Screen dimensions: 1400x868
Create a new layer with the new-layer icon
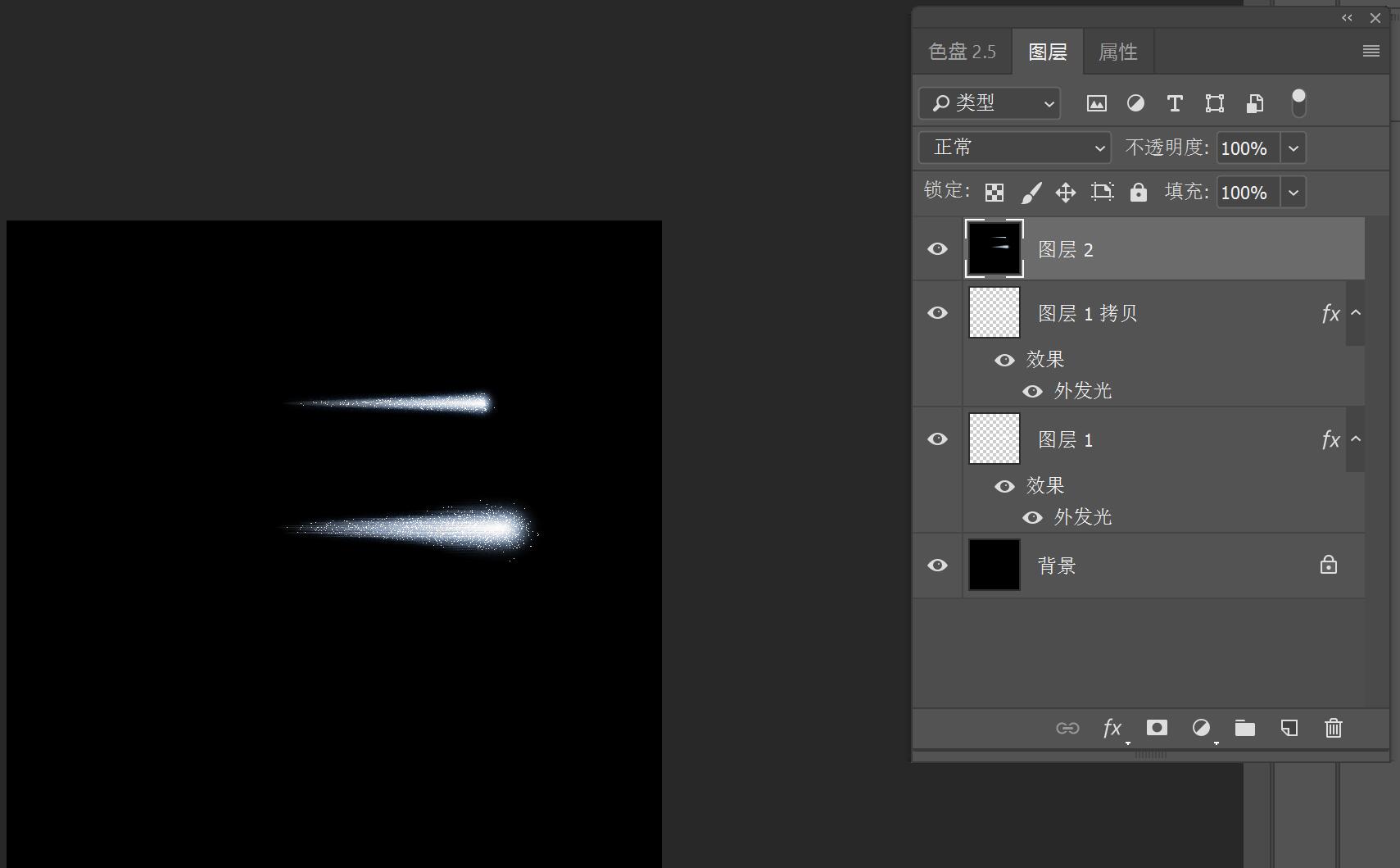click(x=1289, y=728)
